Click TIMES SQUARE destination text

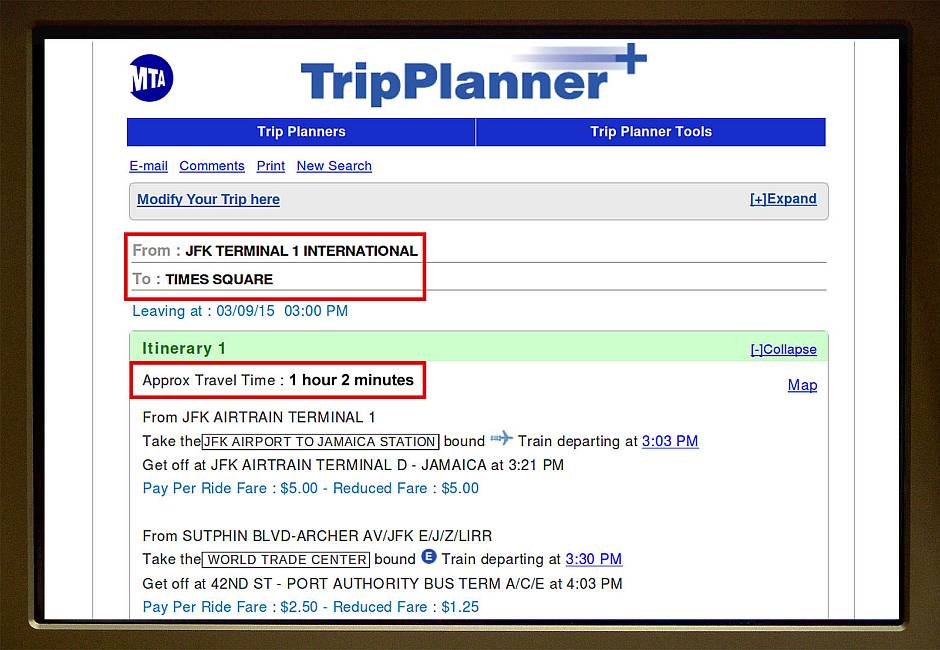coord(219,279)
